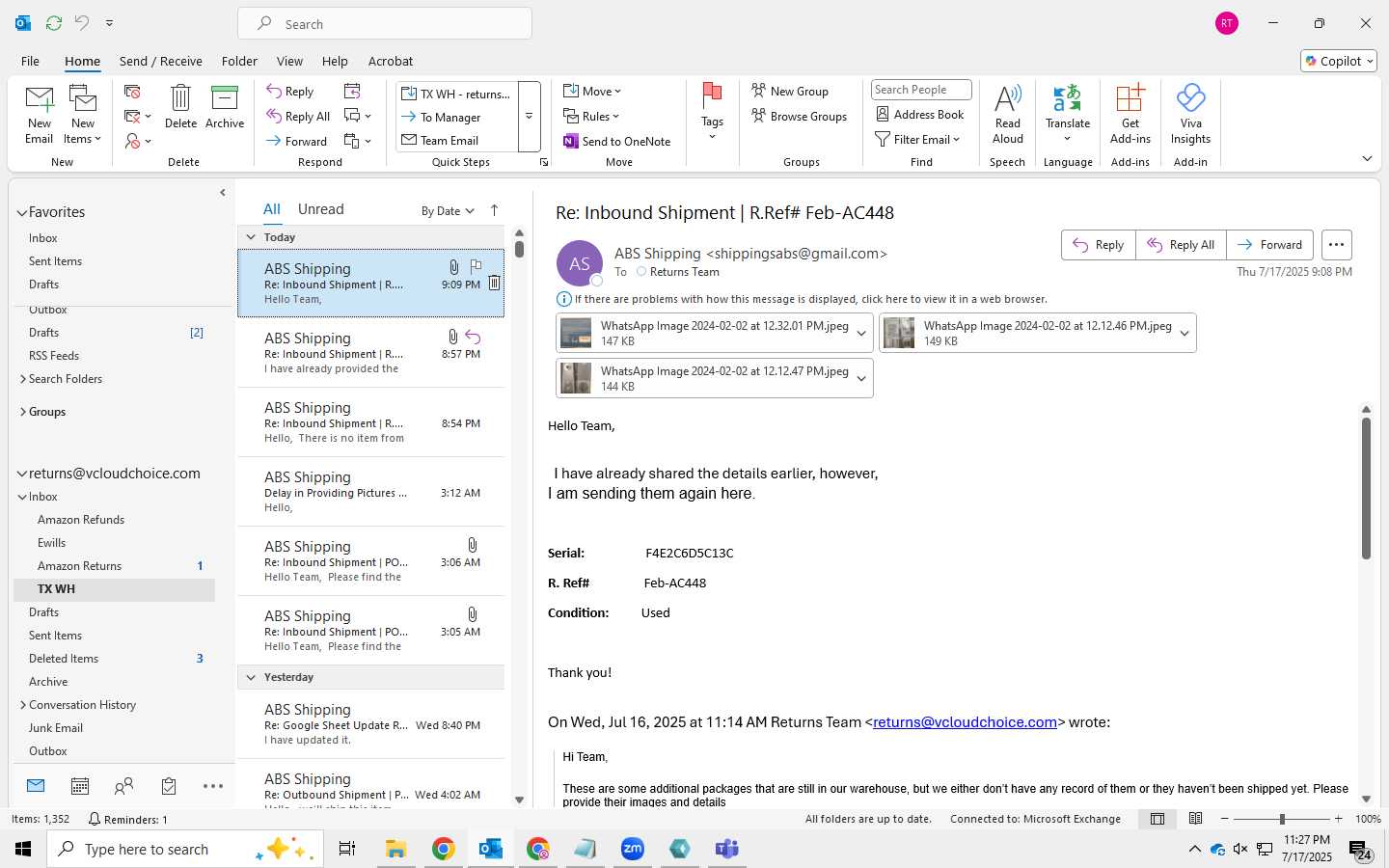This screenshot has height=868, width=1389.
Task: Open dropdown for 12.32.01 PM jpeg attachment
Action: (861, 333)
